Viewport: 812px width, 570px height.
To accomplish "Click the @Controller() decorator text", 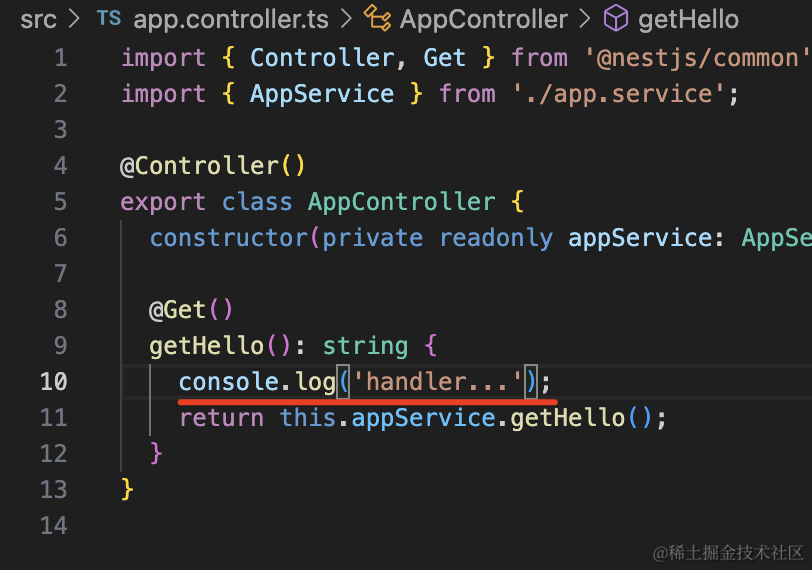I will click(213, 166).
